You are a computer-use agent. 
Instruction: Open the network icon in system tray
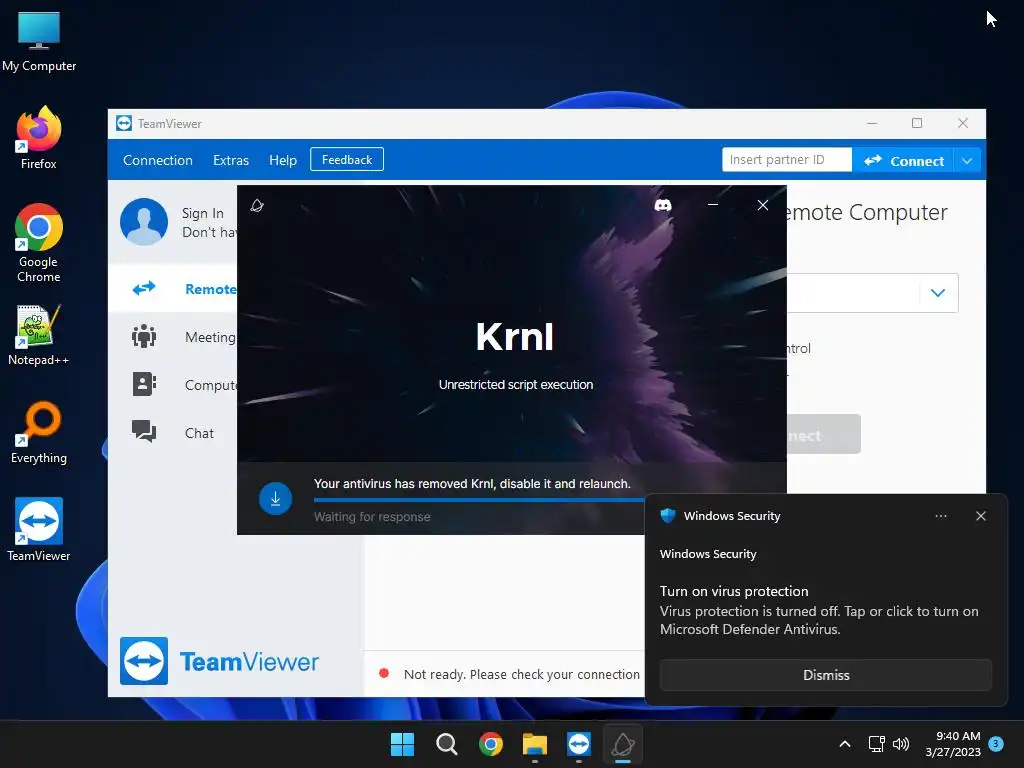[876, 744]
